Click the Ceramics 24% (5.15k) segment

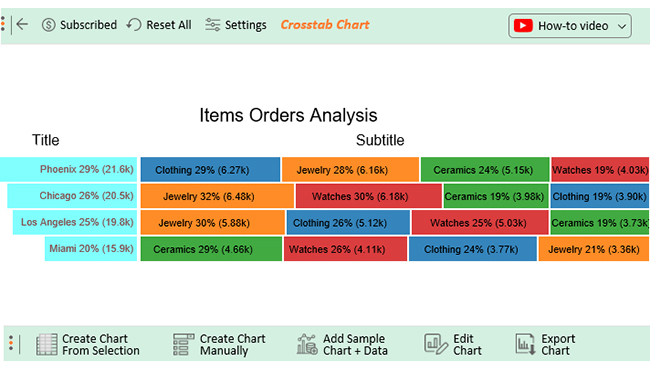[485, 170]
